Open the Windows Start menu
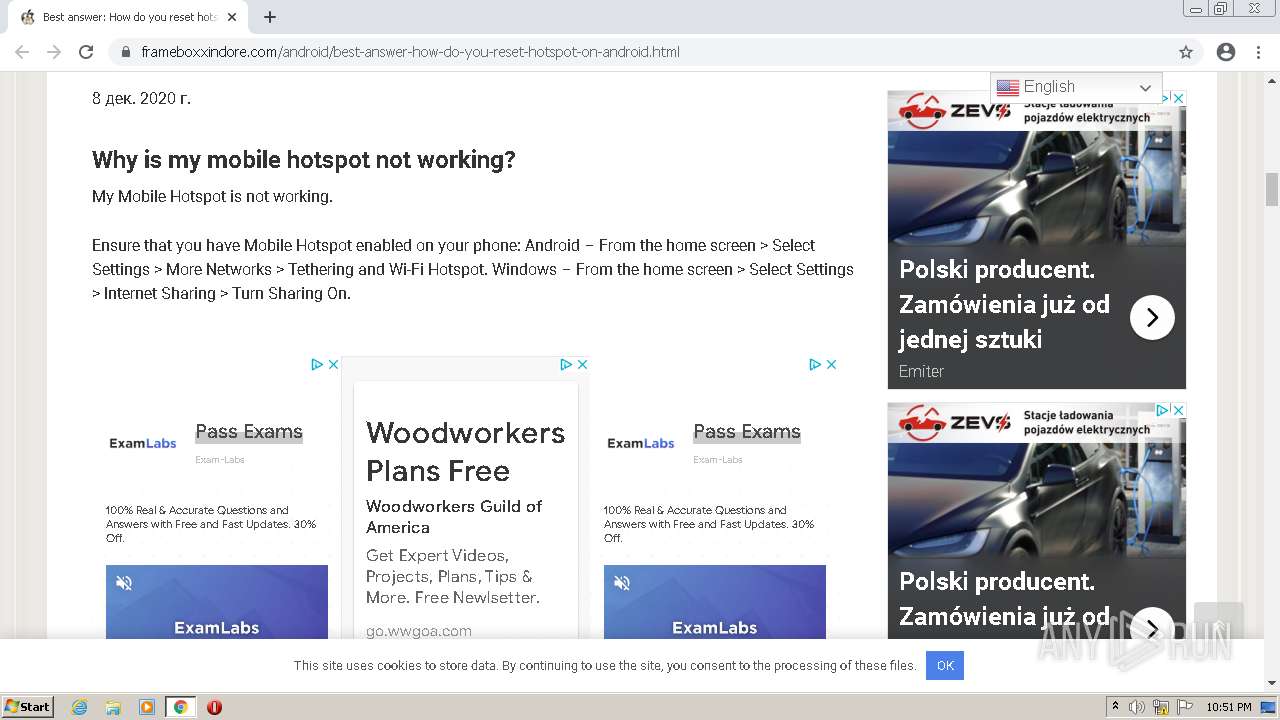Image resolution: width=1280 pixels, height=720 pixels. click(x=28, y=706)
